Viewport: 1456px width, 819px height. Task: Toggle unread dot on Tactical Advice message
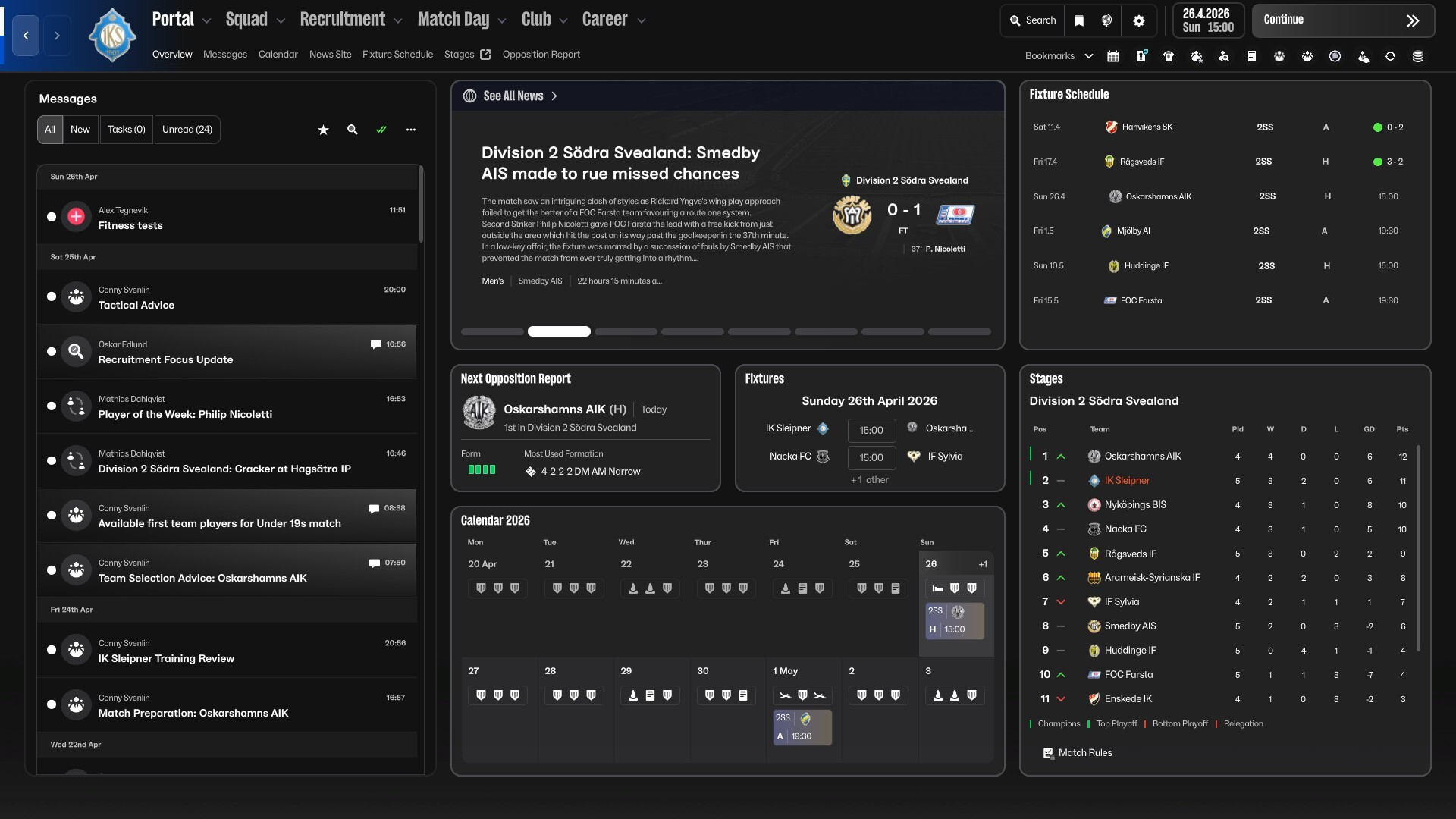[x=52, y=297]
